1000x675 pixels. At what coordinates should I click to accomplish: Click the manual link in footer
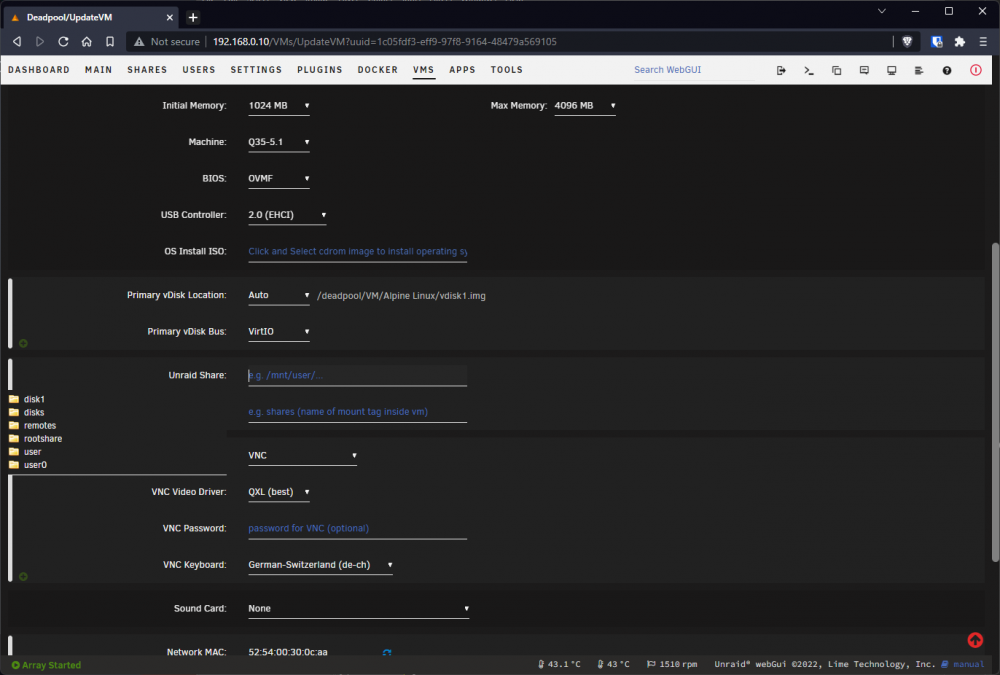click(968, 664)
